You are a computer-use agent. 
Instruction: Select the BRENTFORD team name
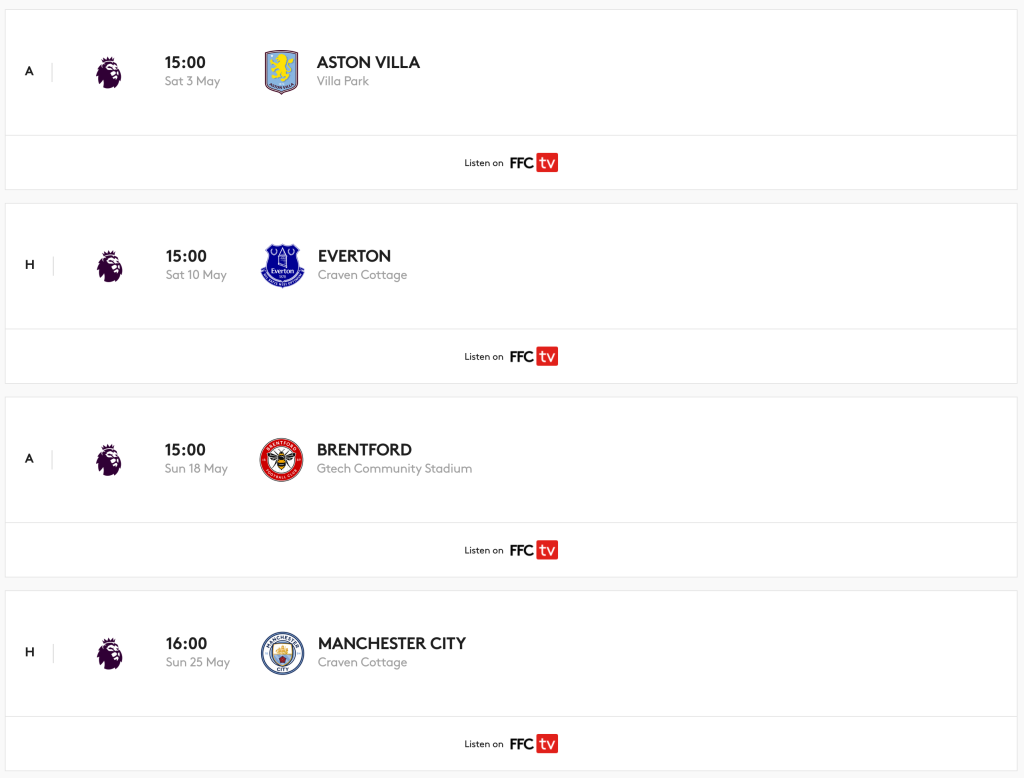[x=364, y=449]
